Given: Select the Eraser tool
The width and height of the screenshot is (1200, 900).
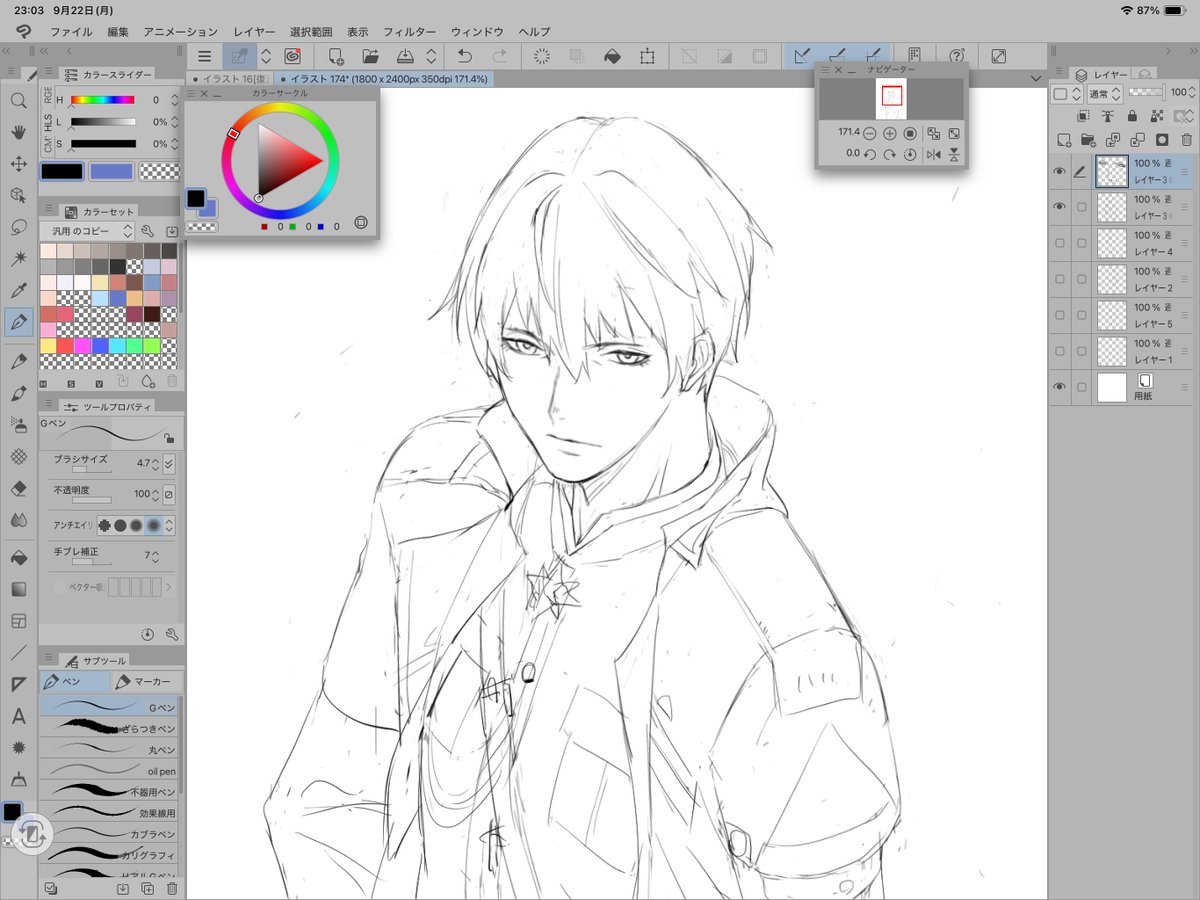Looking at the screenshot, I should (18, 488).
